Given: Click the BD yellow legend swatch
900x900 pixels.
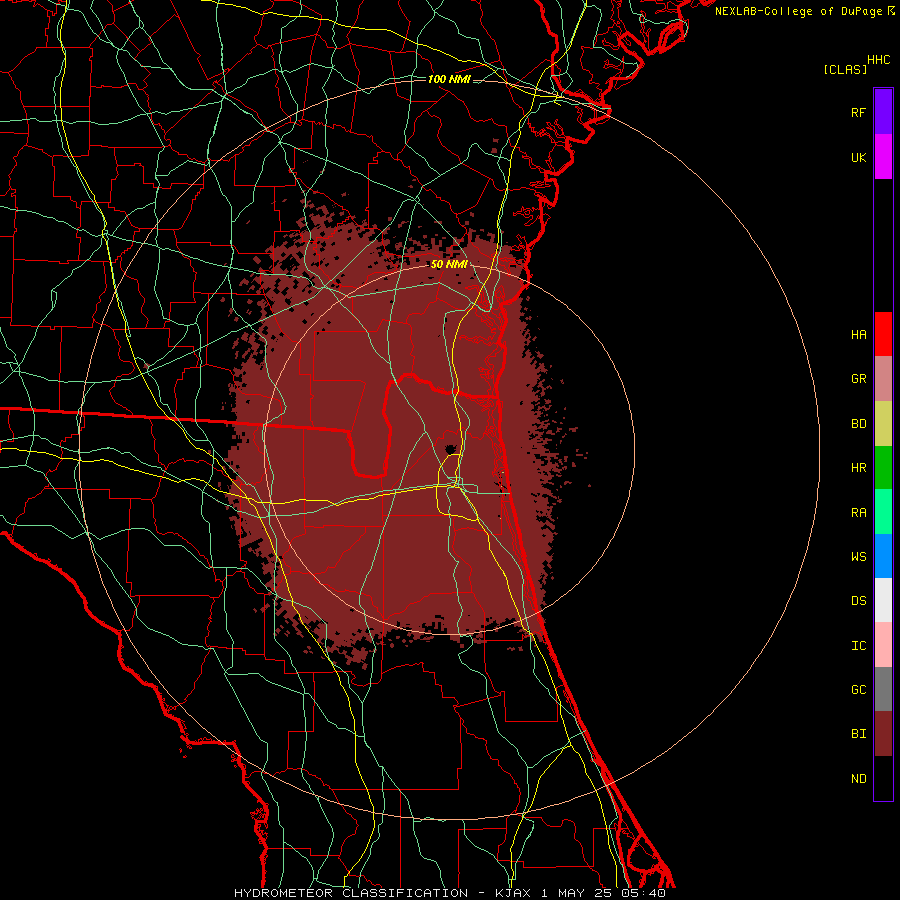Looking at the screenshot, I should click(x=883, y=424).
